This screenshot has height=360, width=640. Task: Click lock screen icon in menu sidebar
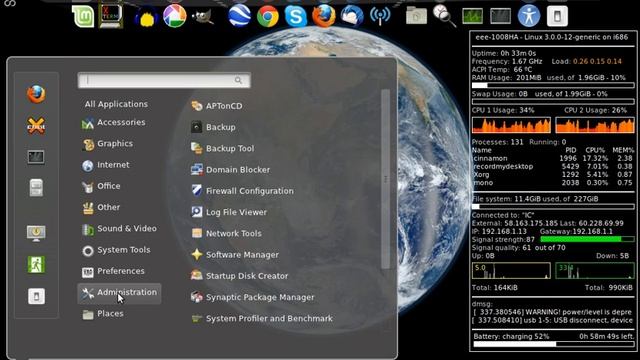click(36, 233)
